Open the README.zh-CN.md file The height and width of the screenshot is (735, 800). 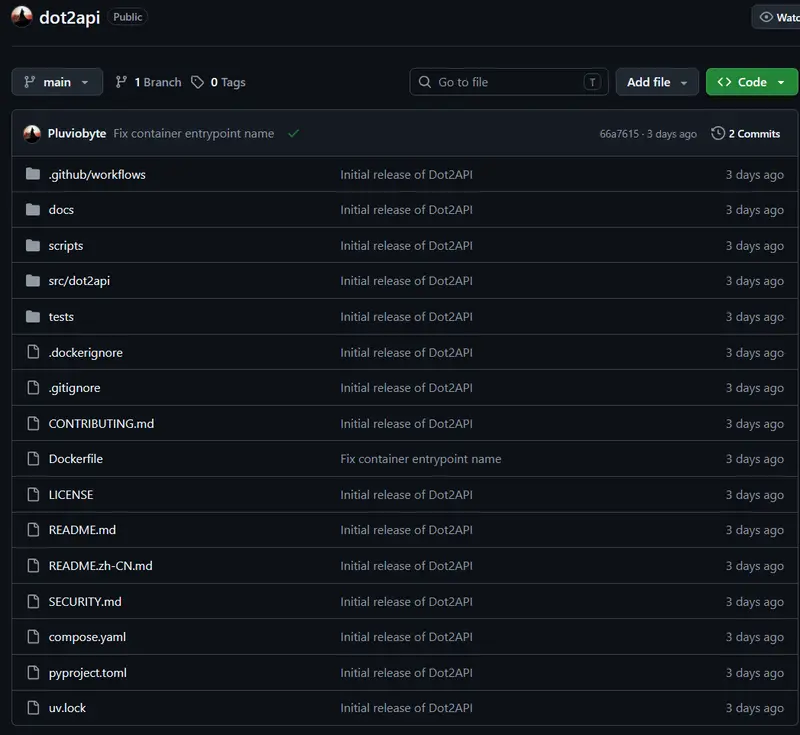tap(101, 566)
